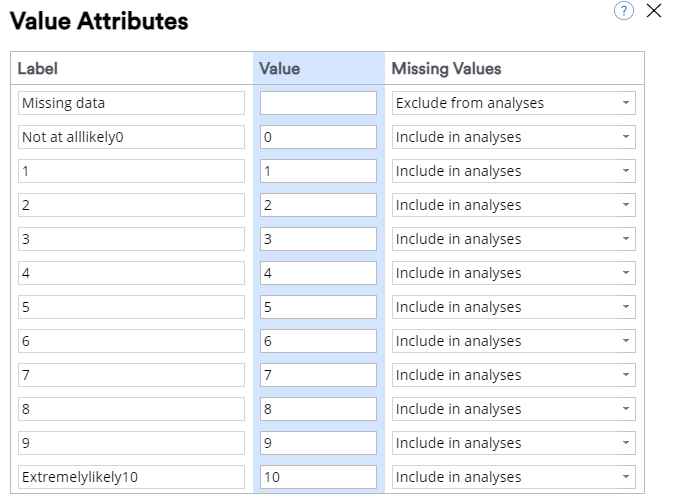
Task: Select the Value field containing 0
Action: tap(318, 137)
